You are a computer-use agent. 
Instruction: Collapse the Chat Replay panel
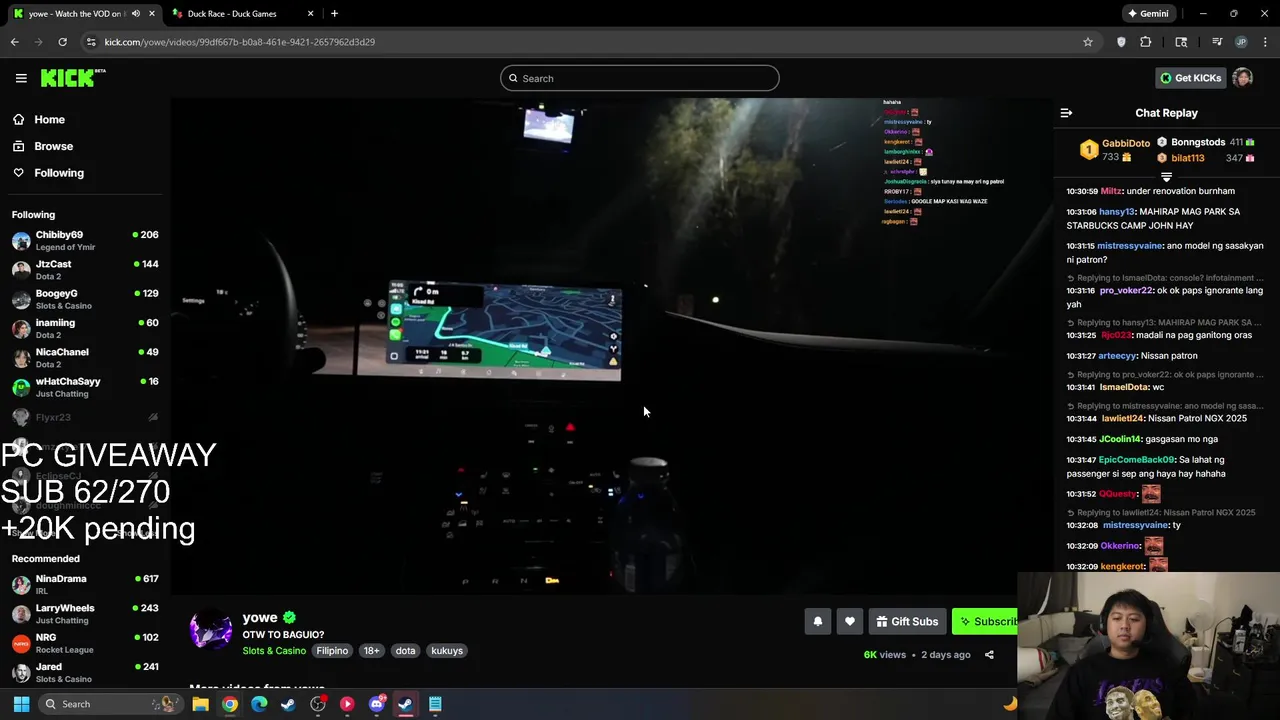tap(1066, 113)
